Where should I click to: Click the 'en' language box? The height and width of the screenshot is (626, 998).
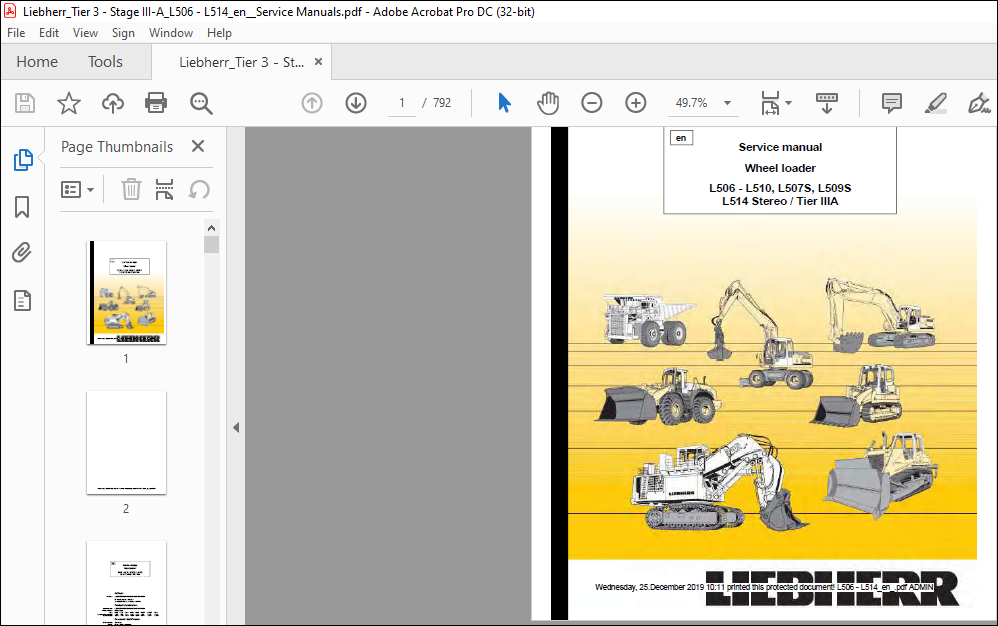point(681,138)
